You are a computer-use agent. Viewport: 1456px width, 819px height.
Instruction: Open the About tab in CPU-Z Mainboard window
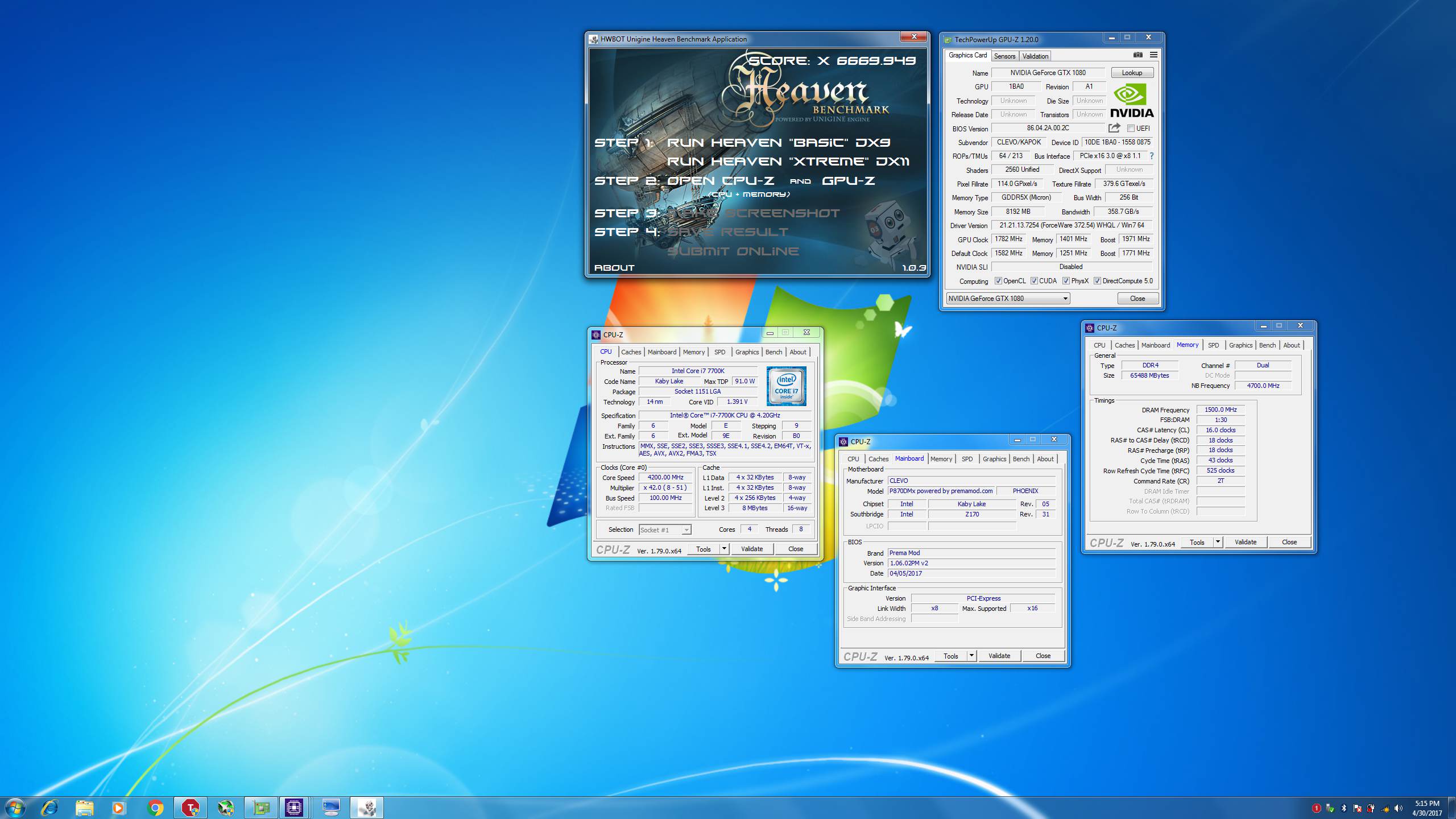[1045, 459]
